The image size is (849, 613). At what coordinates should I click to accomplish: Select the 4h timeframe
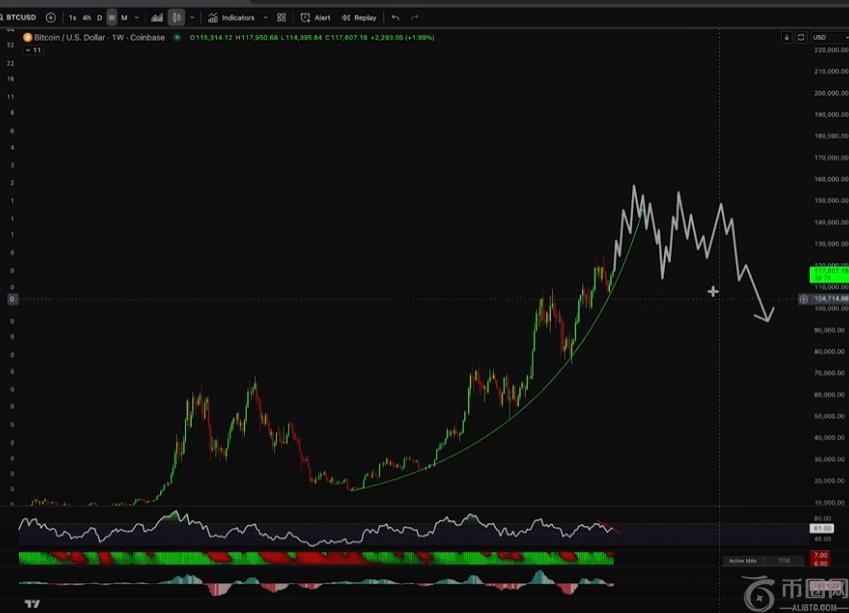[86, 17]
